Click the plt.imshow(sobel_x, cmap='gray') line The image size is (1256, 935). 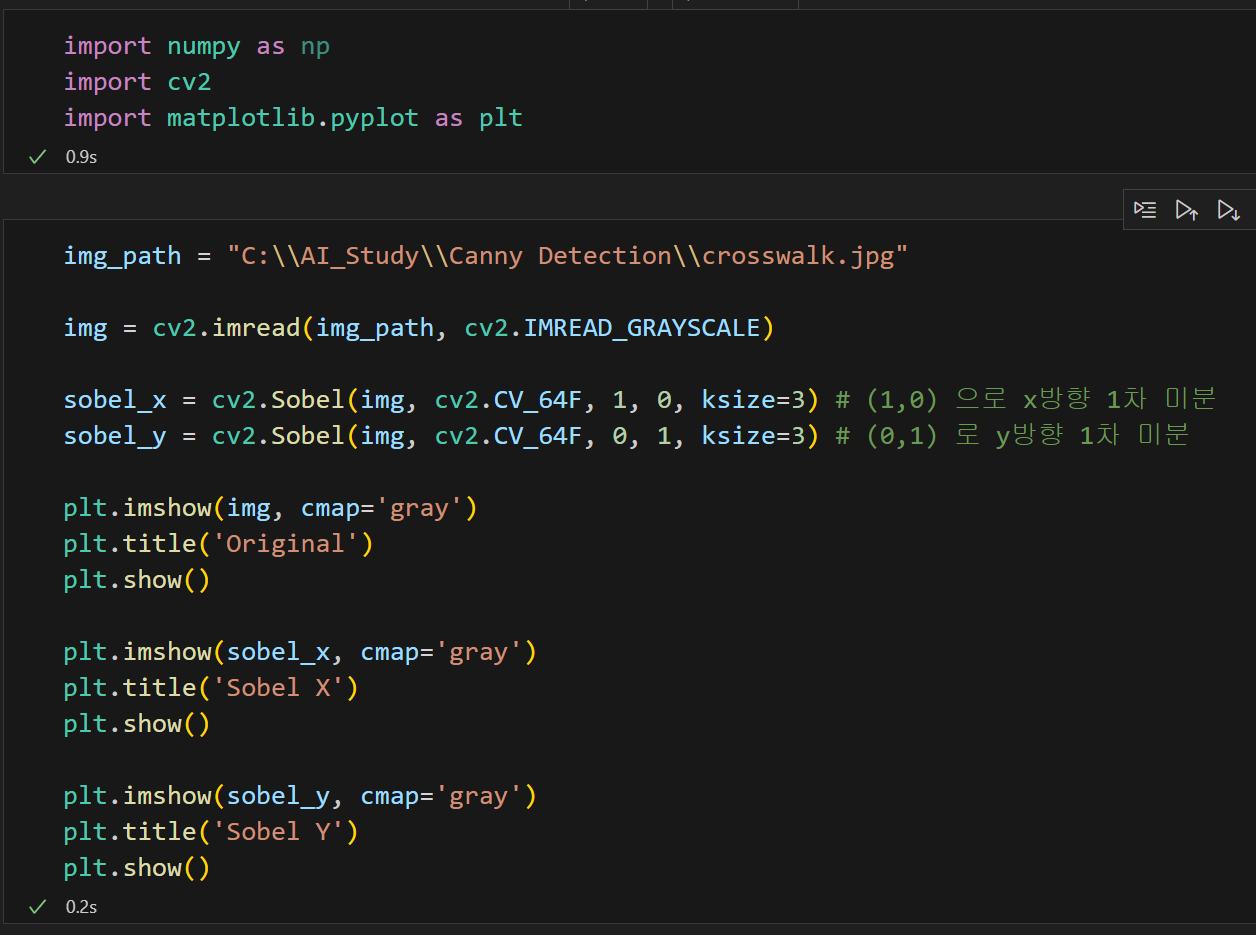pos(300,652)
